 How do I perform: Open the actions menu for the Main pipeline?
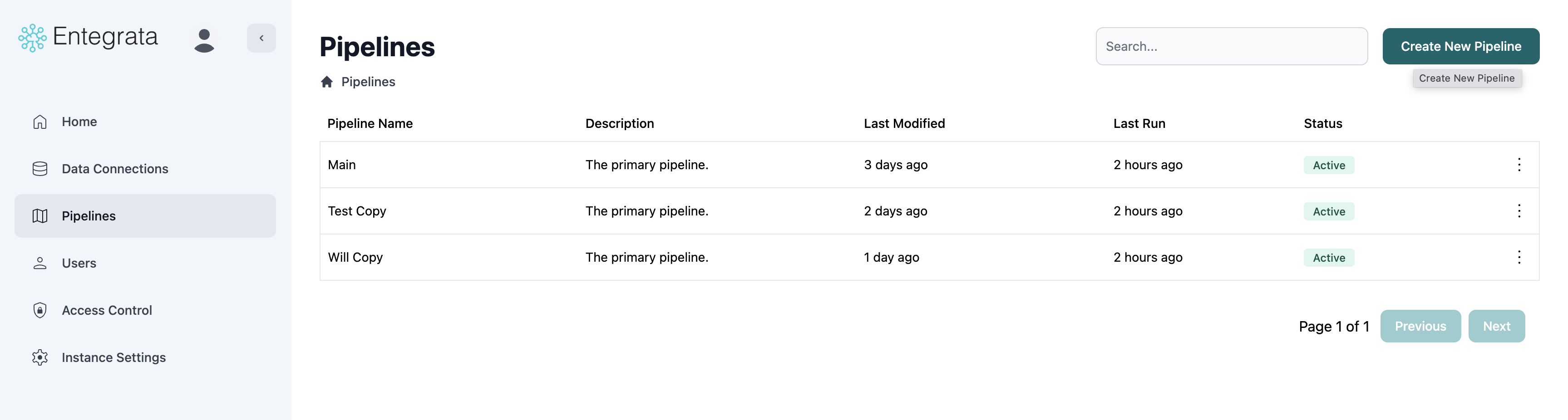1519,165
